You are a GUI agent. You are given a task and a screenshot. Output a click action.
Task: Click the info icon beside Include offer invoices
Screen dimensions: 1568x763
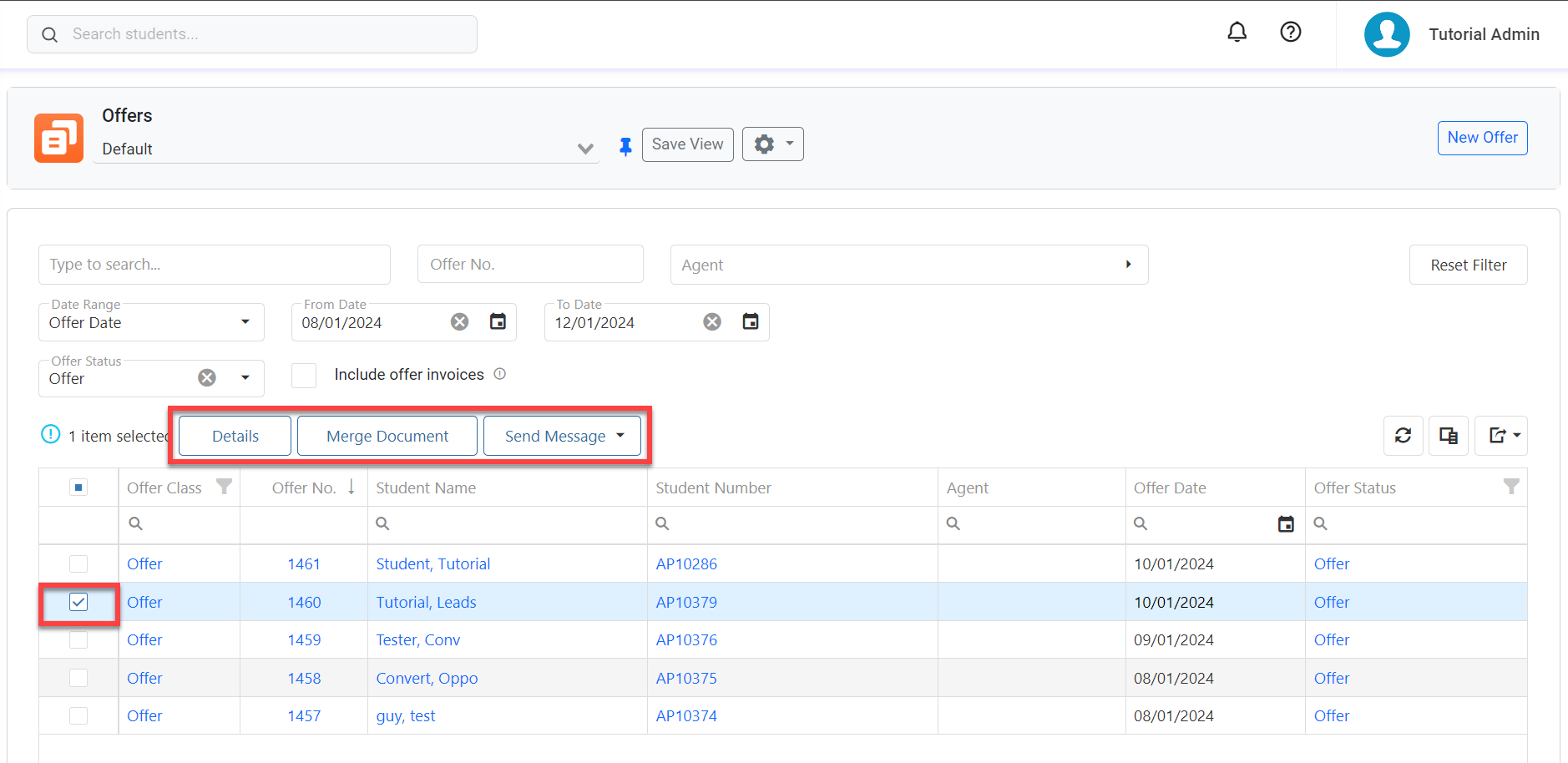[x=500, y=374]
